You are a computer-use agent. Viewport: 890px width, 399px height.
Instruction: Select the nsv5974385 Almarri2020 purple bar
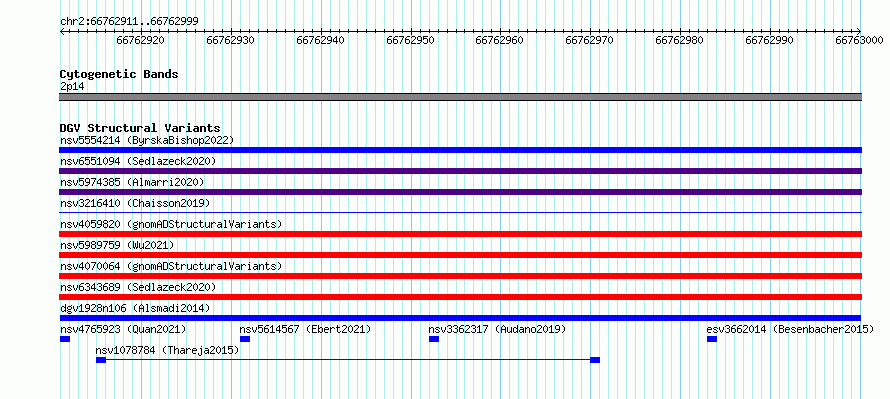[460, 192]
